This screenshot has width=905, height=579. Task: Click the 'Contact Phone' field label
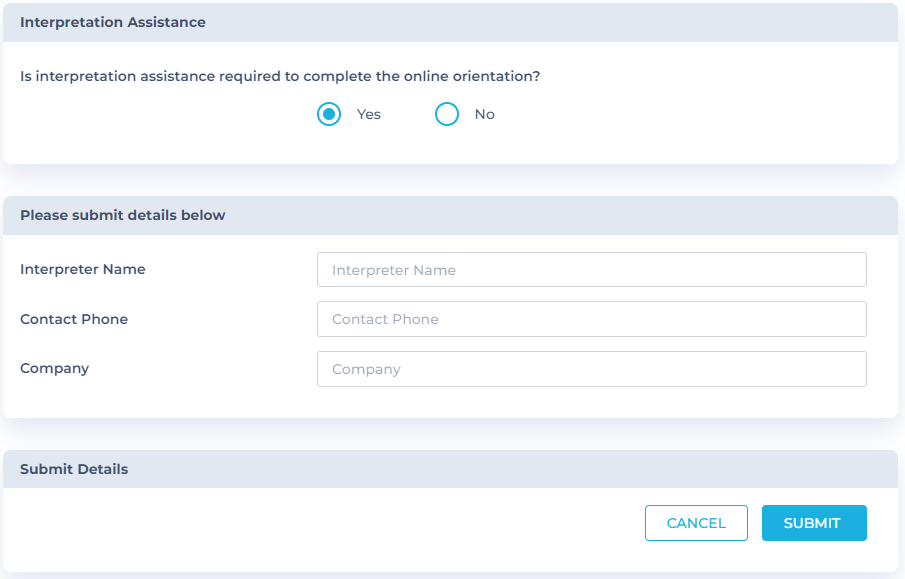pos(74,319)
